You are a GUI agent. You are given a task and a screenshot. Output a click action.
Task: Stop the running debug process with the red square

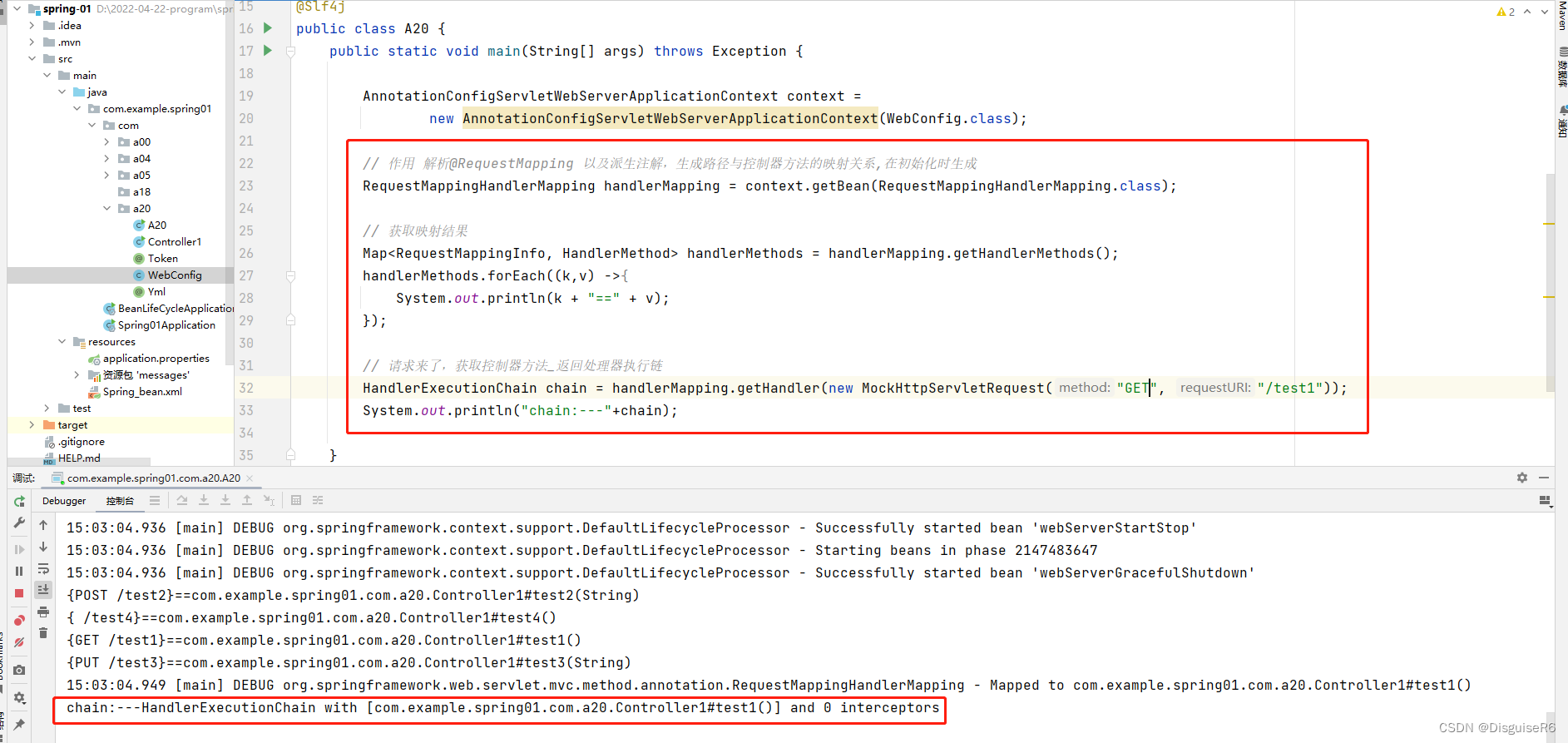(x=19, y=593)
